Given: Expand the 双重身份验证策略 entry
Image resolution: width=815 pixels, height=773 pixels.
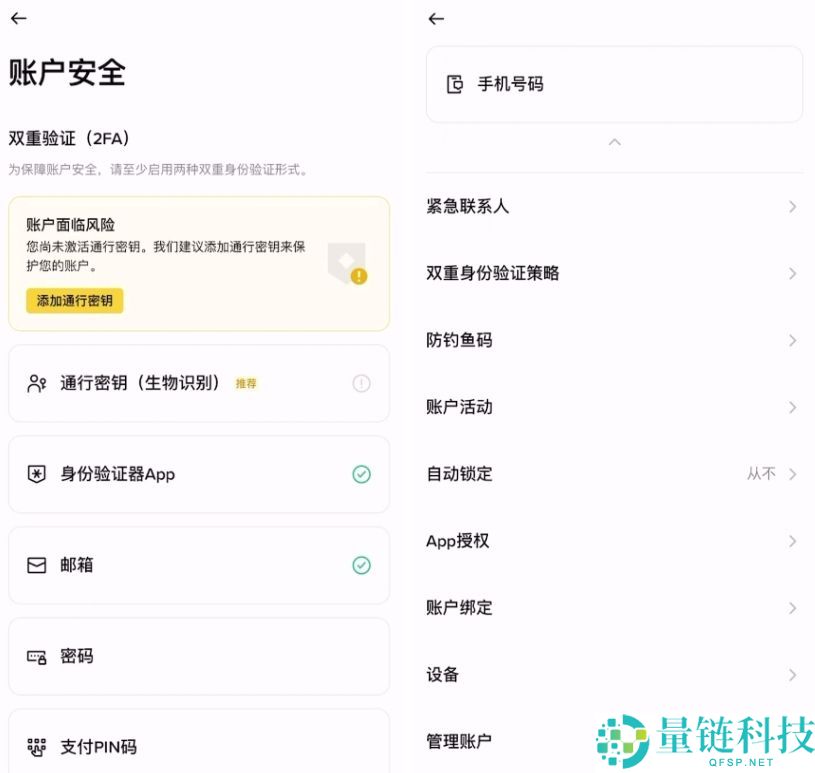Looking at the screenshot, I should [x=614, y=273].
